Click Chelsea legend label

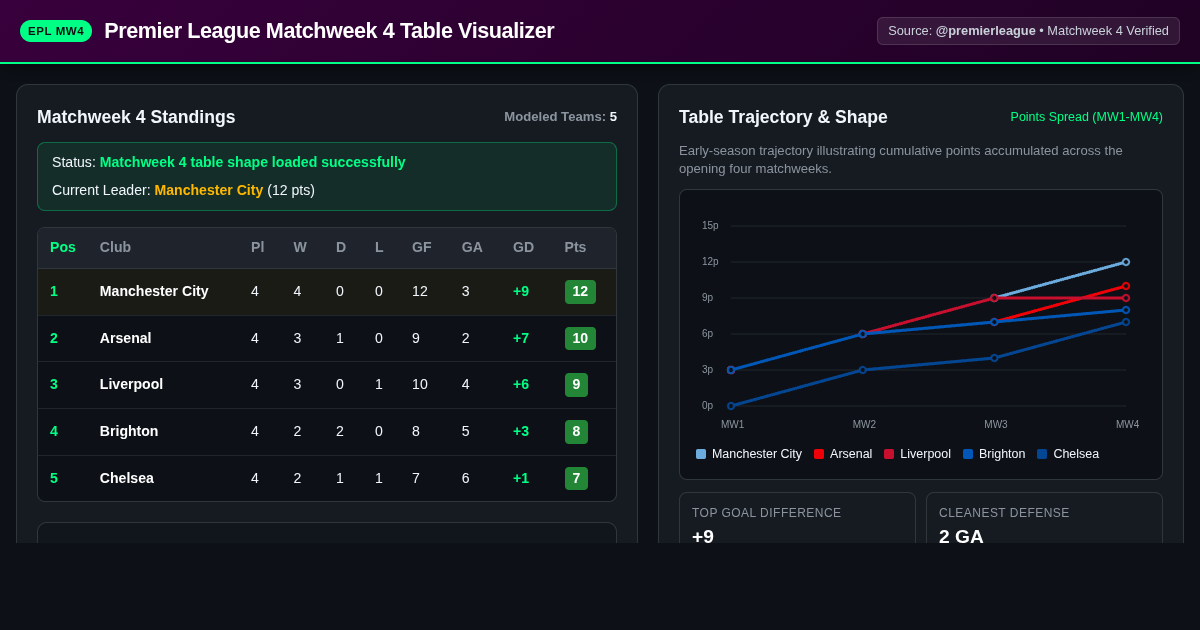1076,454
